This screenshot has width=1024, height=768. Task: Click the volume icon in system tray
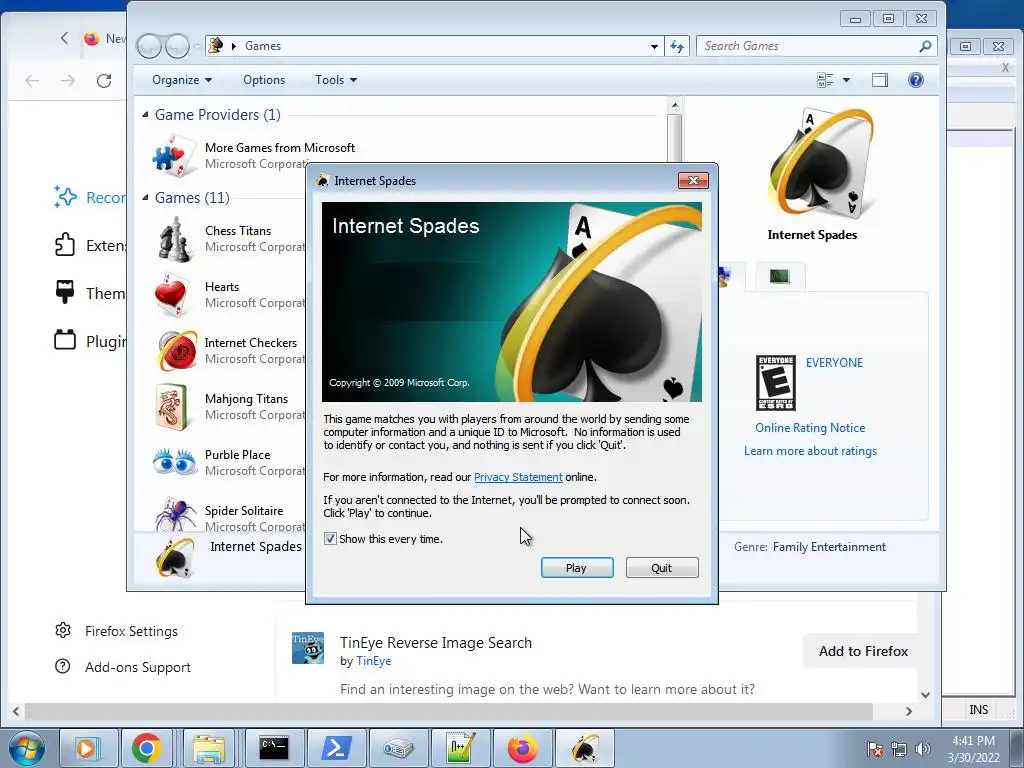(922, 749)
